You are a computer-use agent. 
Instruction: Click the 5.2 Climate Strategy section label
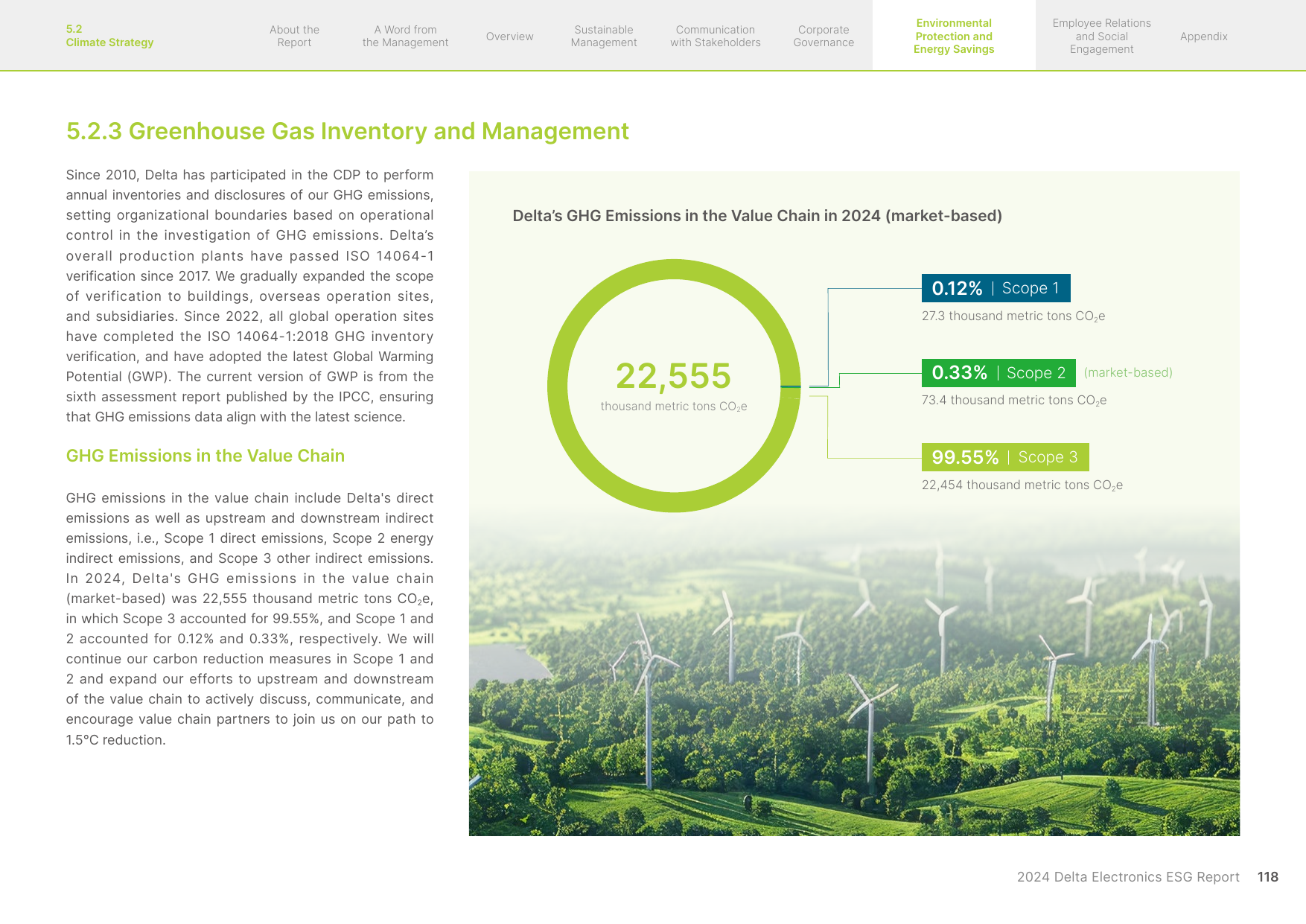(x=109, y=36)
